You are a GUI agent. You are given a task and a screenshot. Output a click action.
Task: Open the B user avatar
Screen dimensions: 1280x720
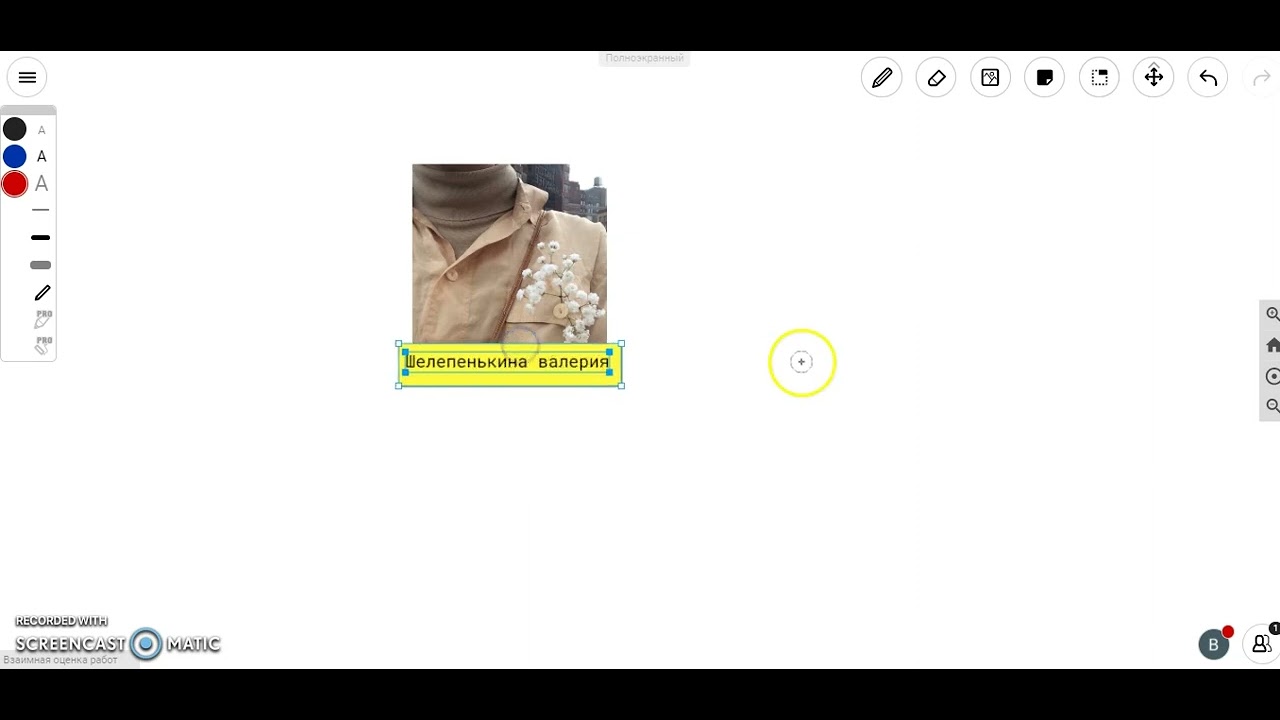click(x=1214, y=645)
